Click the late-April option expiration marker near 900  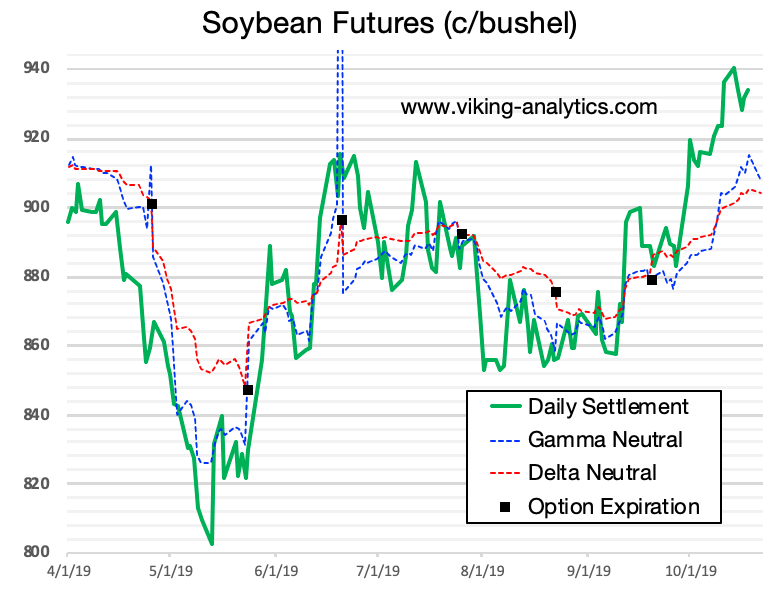click(152, 204)
